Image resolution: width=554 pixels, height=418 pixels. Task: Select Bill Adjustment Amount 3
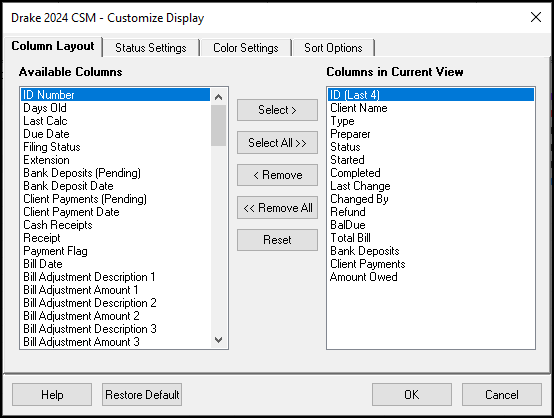pos(115,342)
